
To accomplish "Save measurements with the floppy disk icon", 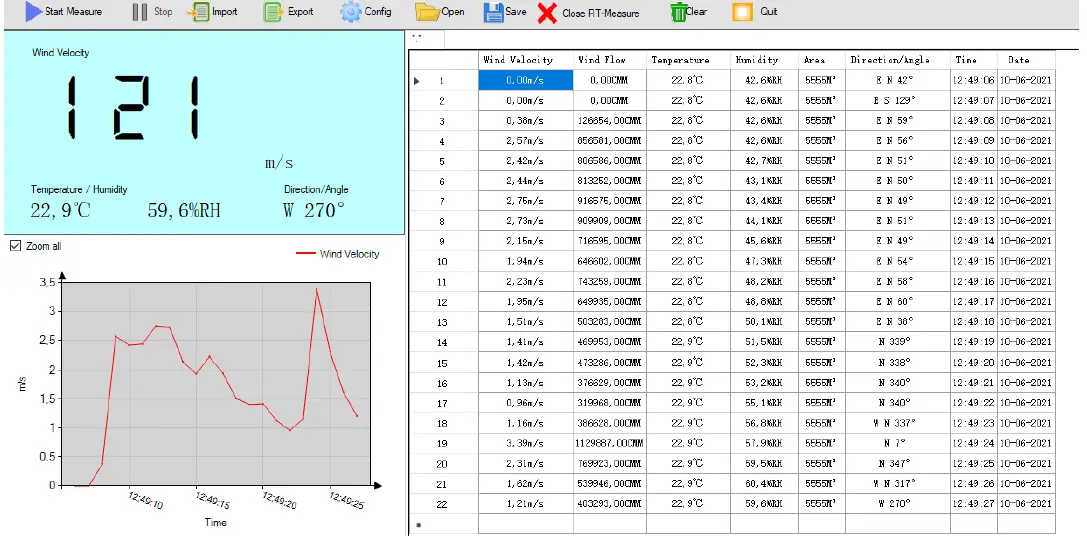I will [493, 12].
